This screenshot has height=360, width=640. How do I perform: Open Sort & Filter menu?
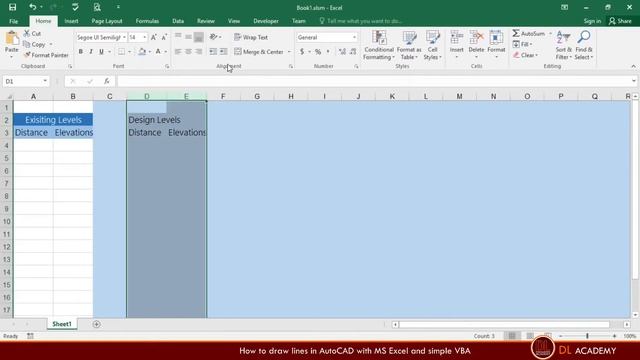tap(563, 45)
